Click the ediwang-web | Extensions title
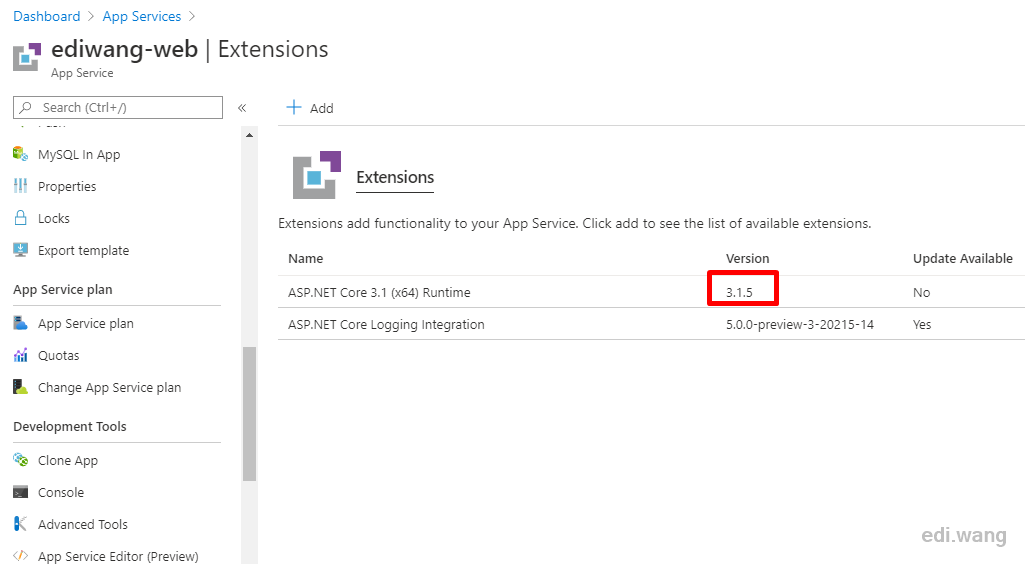The height and width of the screenshot is (564, 1025). 190,49
